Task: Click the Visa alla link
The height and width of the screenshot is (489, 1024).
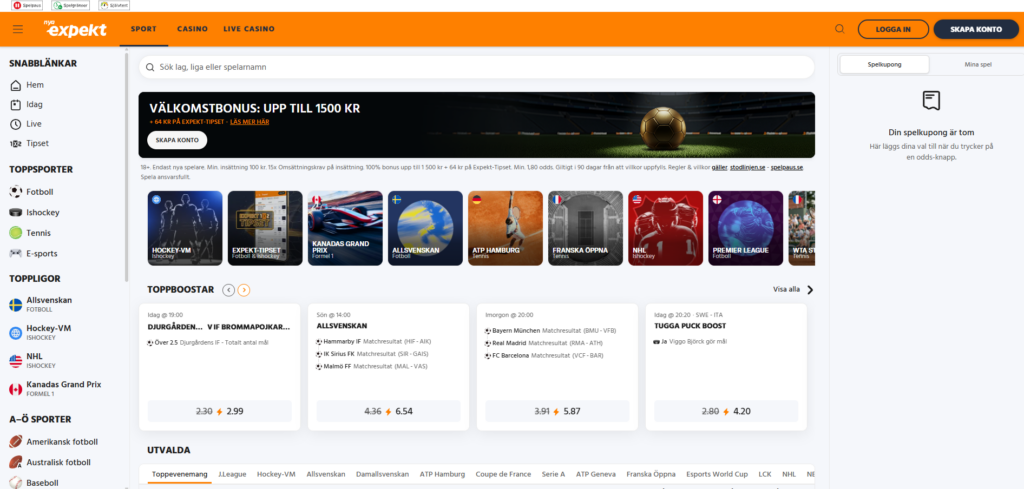Action: (786, 290)
